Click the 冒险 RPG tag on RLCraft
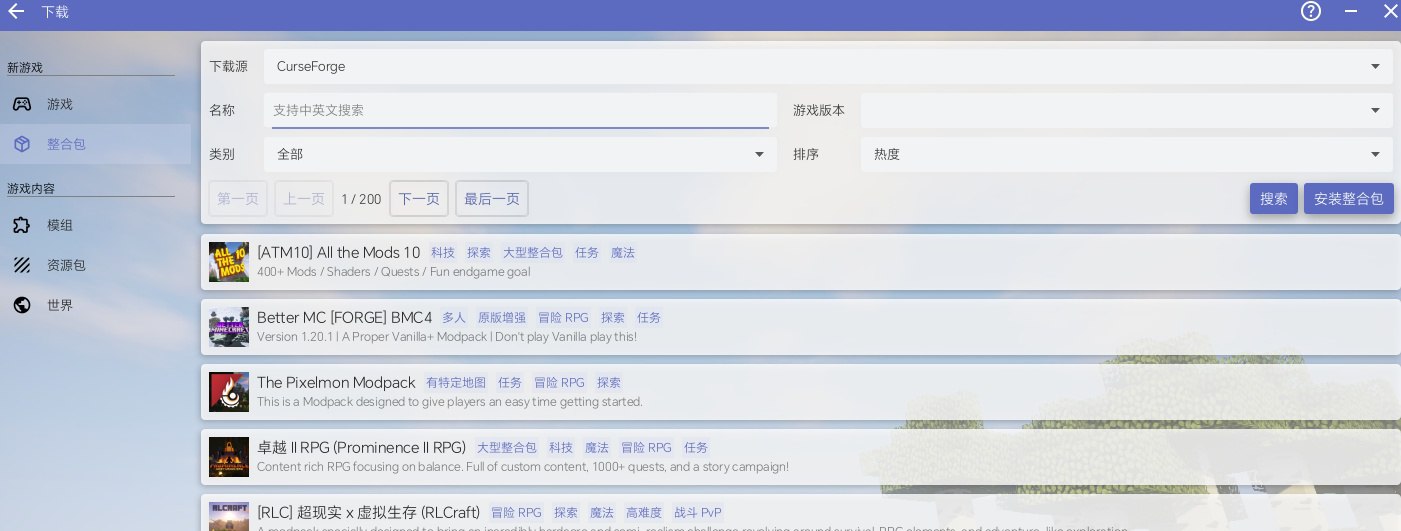Viewport: 1401px width, 531px height. pos(515,513)
